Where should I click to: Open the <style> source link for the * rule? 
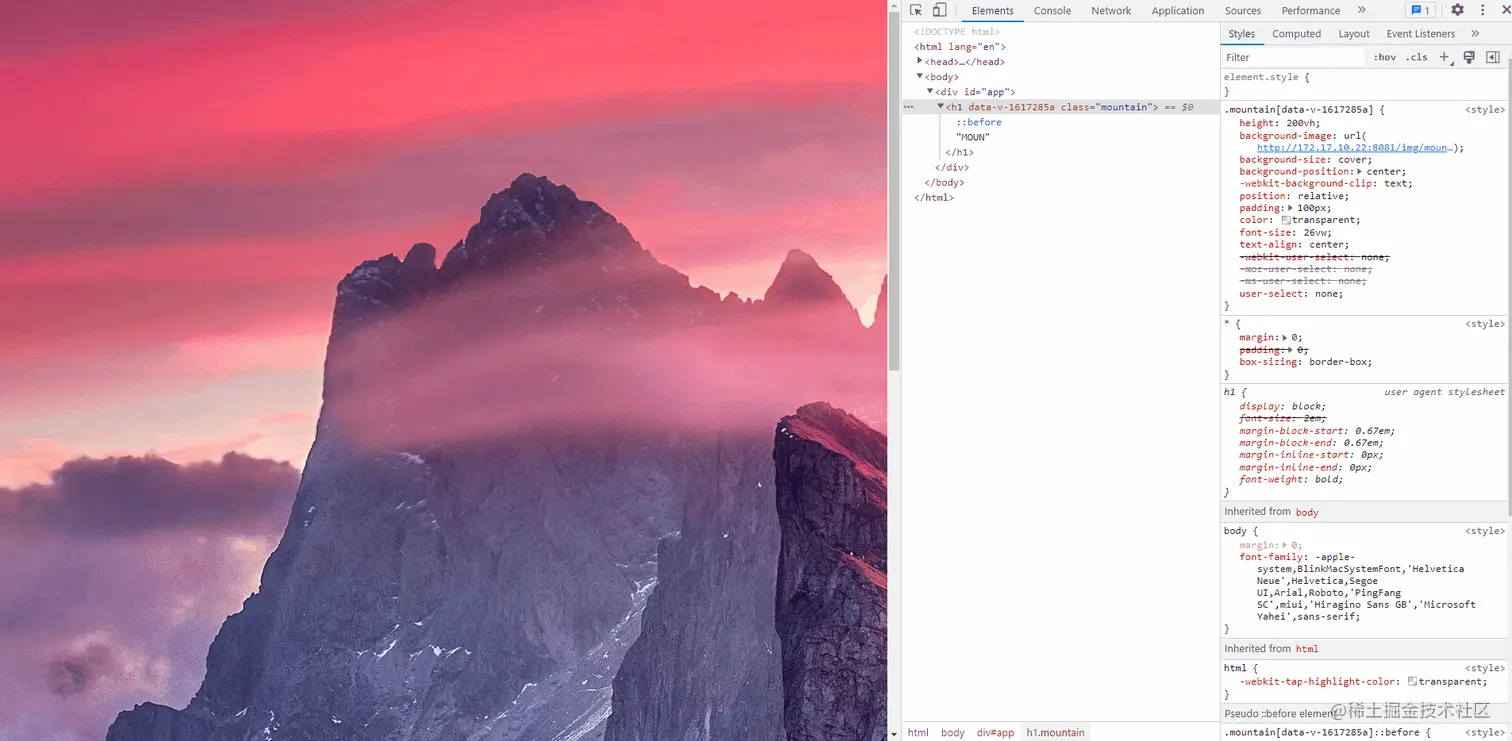click(1485, 324)
